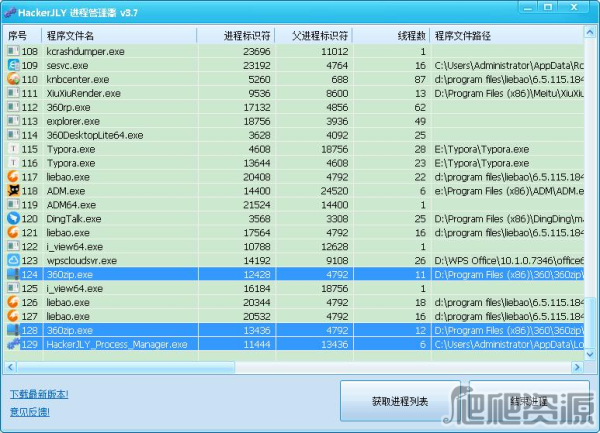
Task: Sort by 线程数 column header
Action: click(391, 36)
